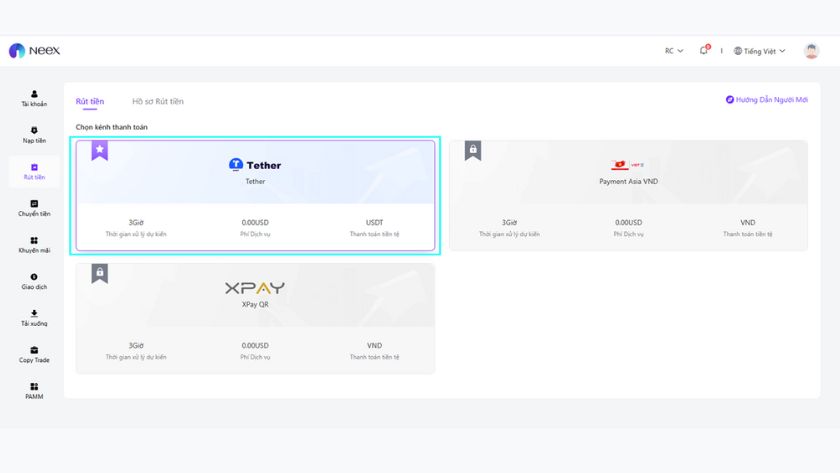This screenshot has width=840, height=473.
Task: Click the Payment Asia VND logo
Action: [x=628, y=165]
